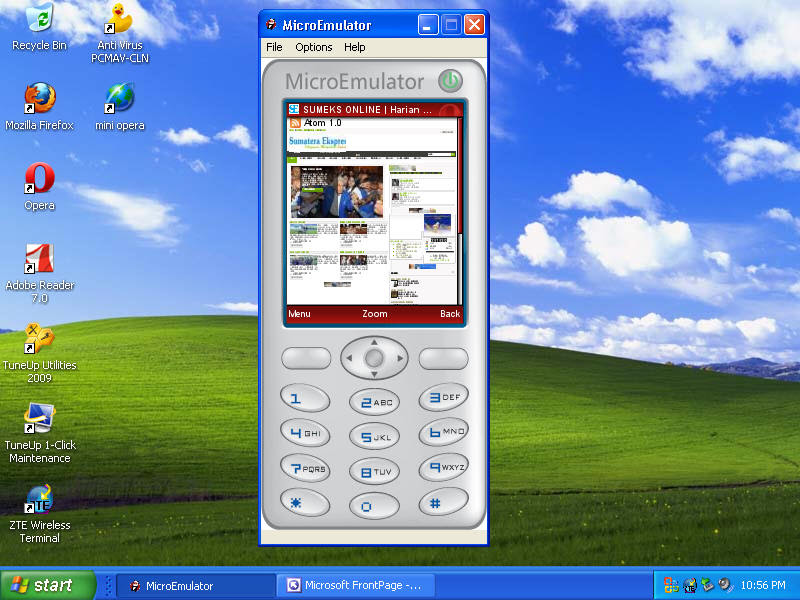The width and height of the screenshot is (800, 600).
Task: Click the Windows start button
Action: (47, 585)
